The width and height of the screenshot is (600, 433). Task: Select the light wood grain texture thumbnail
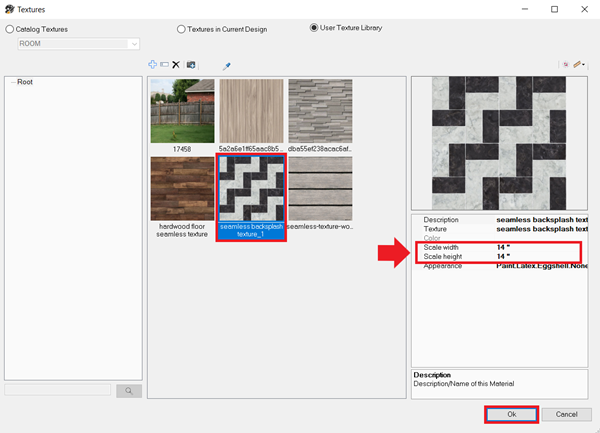(x=251, y=111)
